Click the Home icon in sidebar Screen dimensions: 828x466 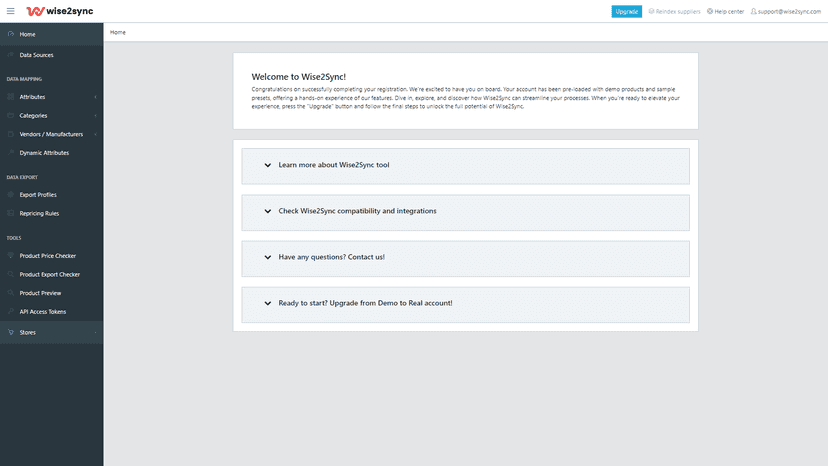(x=11, y=34)
